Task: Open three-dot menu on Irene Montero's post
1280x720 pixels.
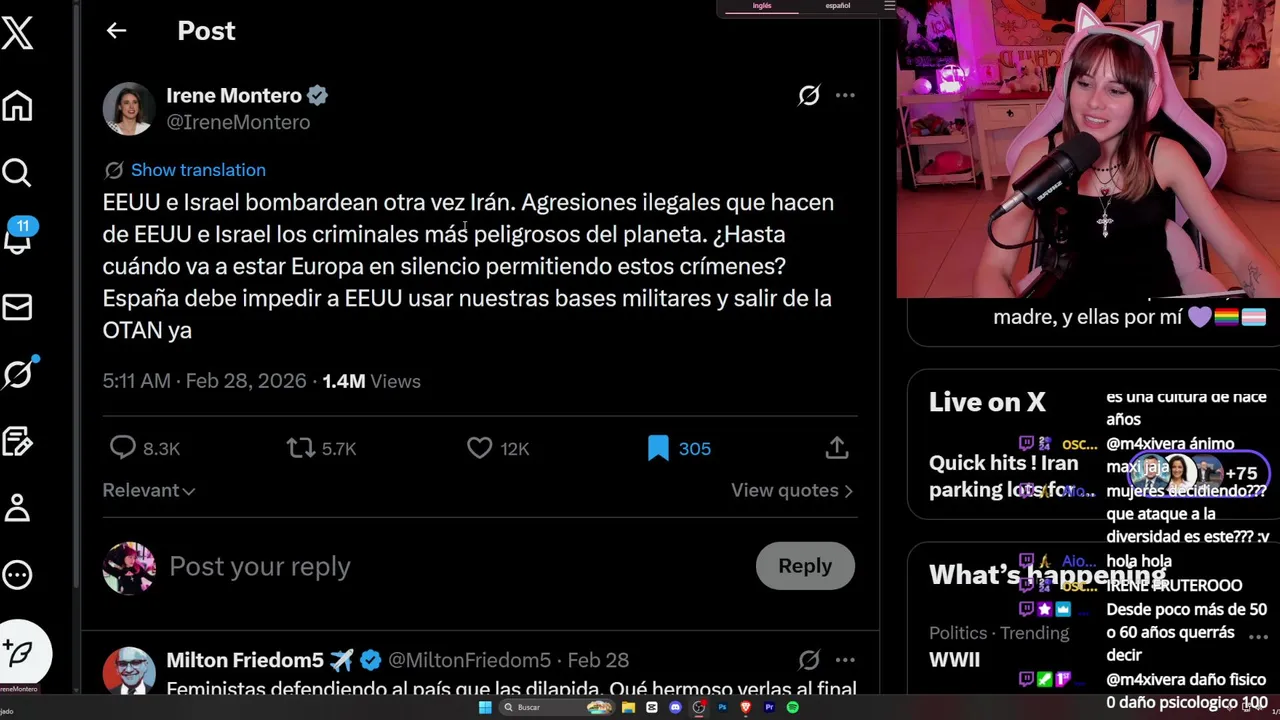Action: pyautogui.click(x=845, y=95)
